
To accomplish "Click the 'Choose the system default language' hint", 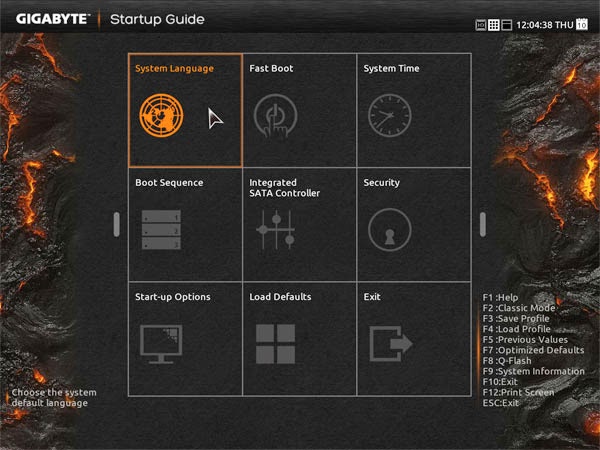I will pos(54,398).
